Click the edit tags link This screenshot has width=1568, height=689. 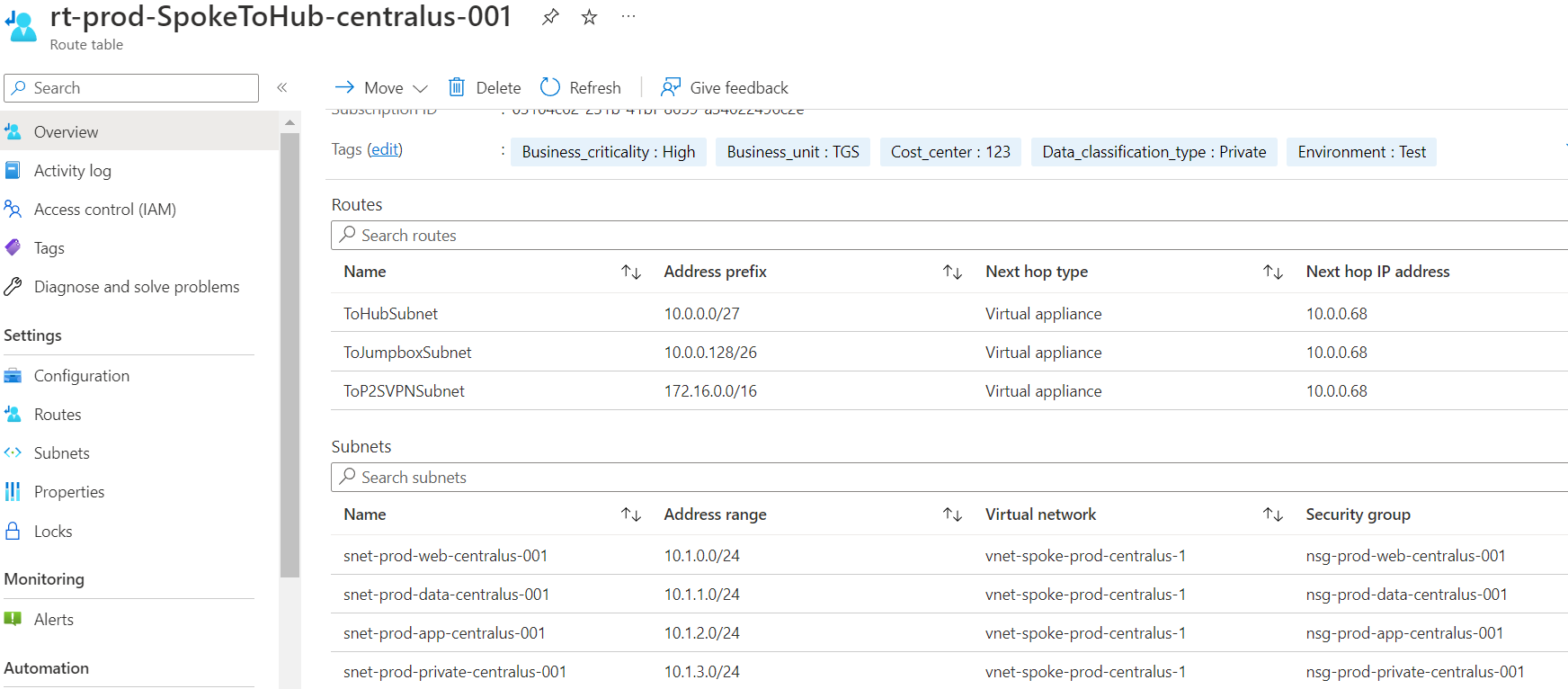[386, 149]
